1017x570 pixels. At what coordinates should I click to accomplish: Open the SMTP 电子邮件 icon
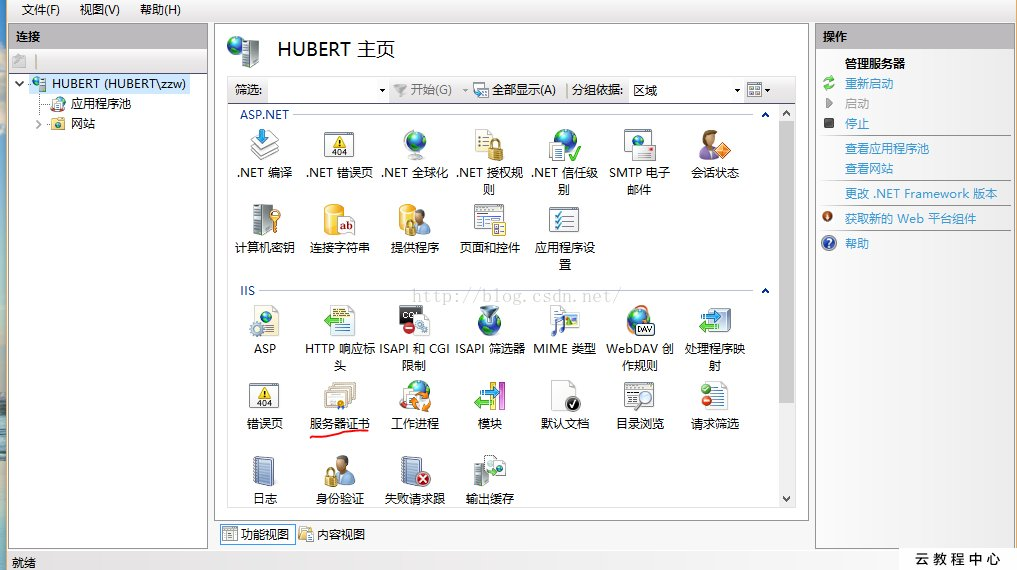[x=640, y=145]
